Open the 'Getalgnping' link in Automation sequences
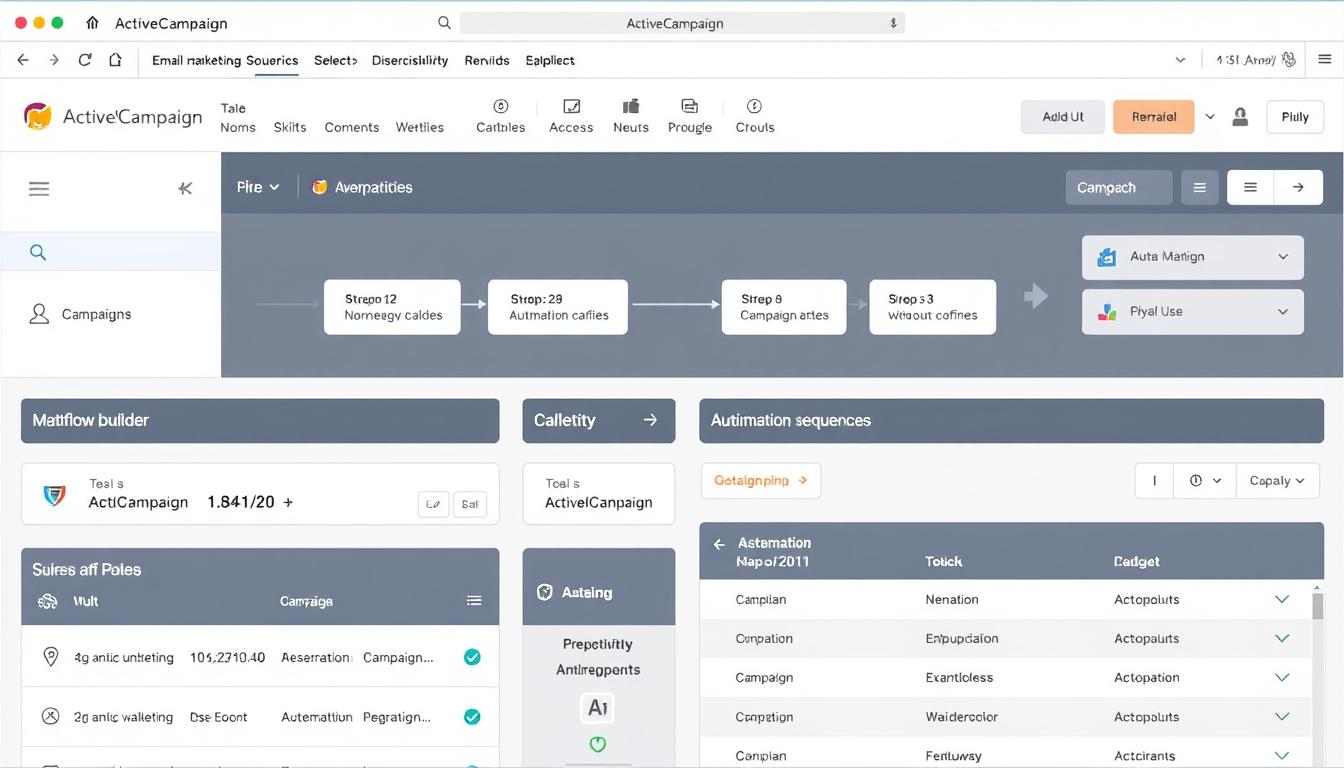 760,480
